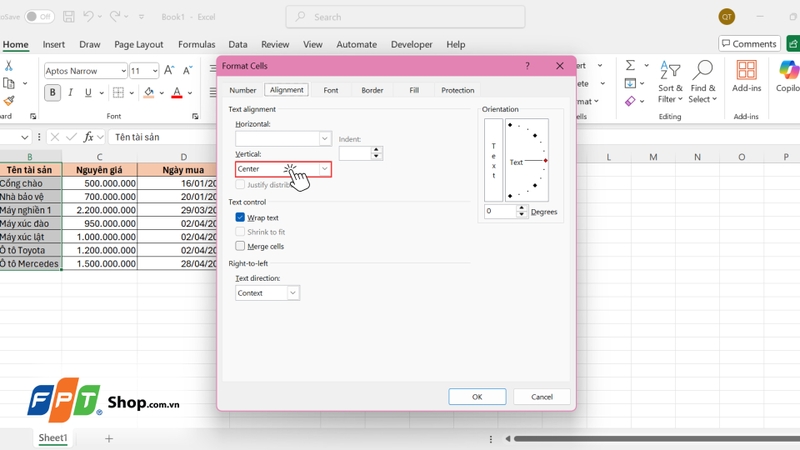Open the Add-ins icon

[x=746, y=70]
